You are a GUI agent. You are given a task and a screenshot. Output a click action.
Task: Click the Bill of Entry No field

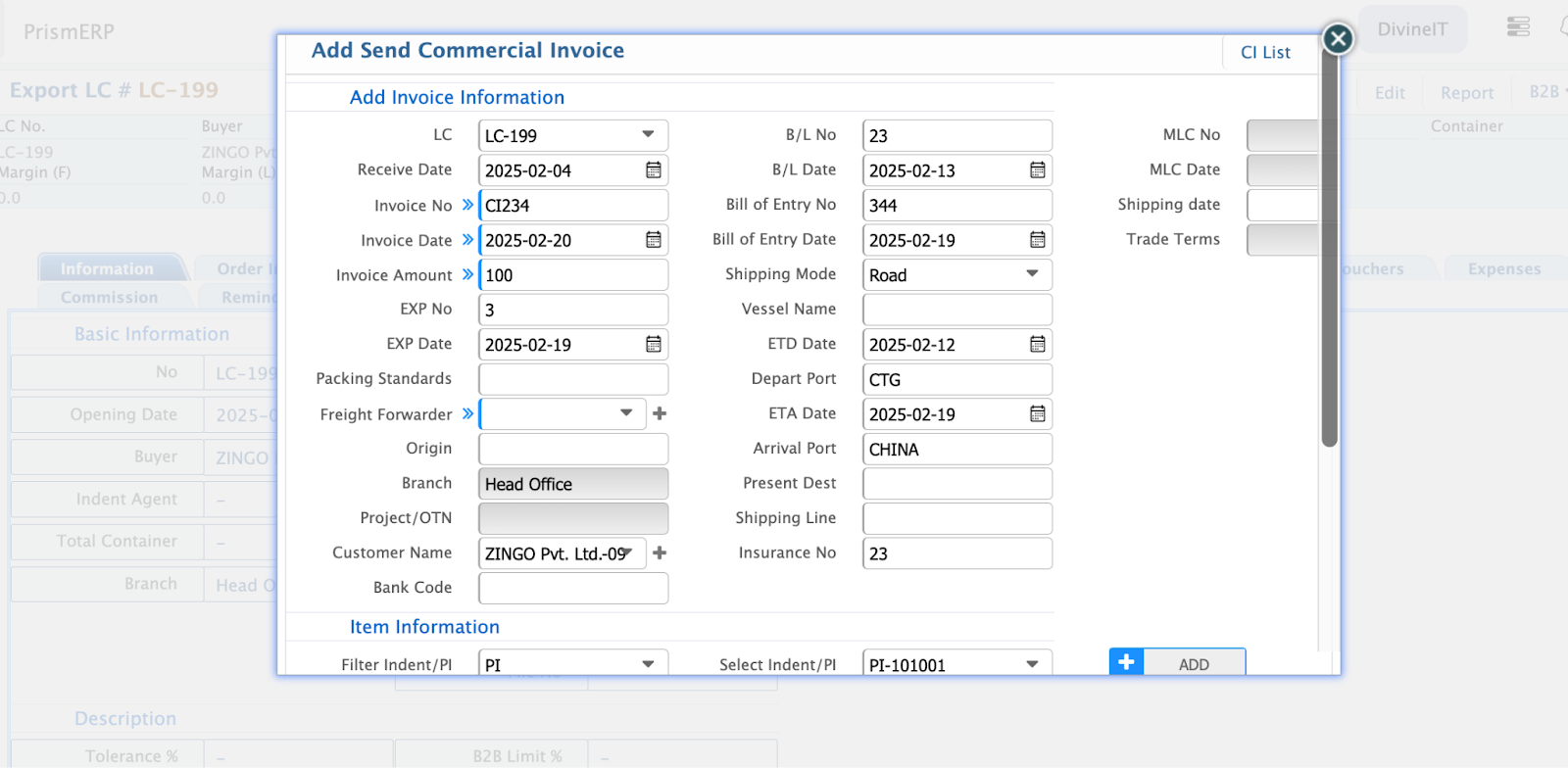point(957,206)
